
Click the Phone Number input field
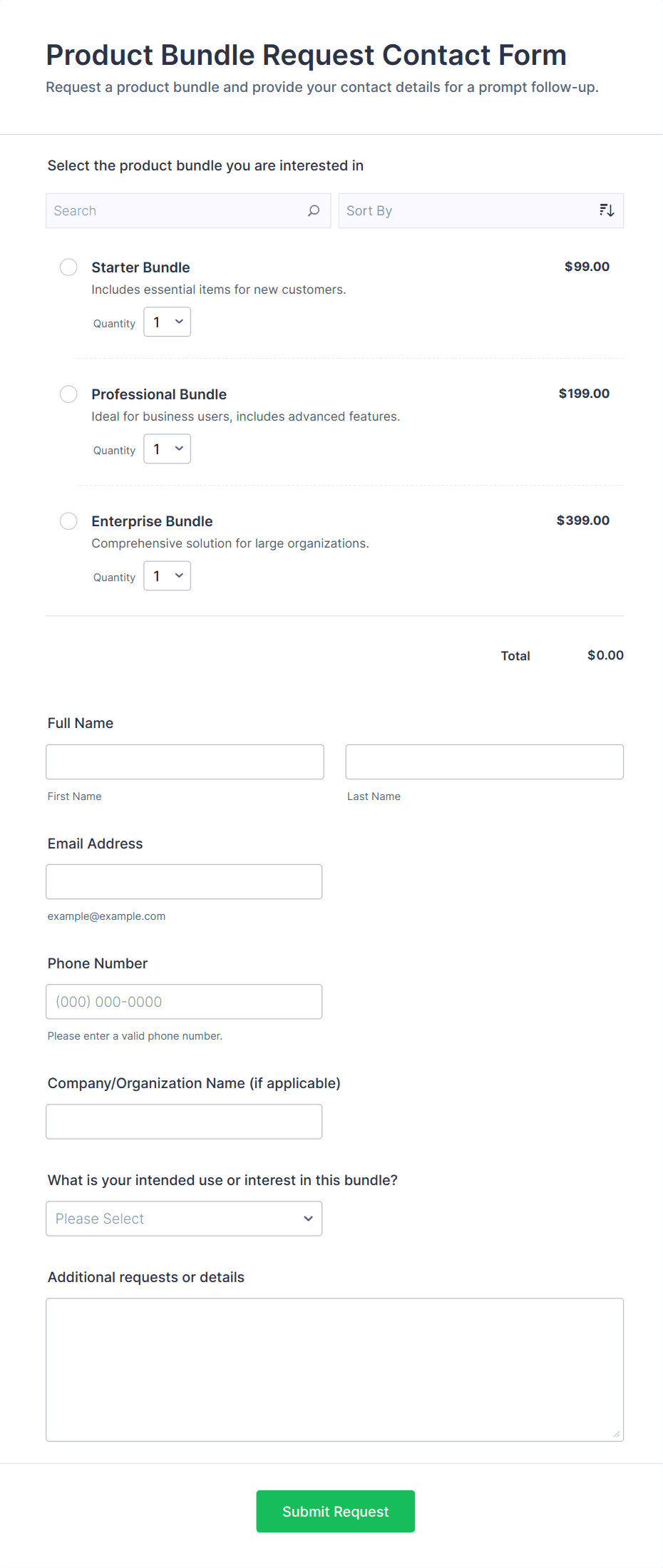[x=184, y=1001]
